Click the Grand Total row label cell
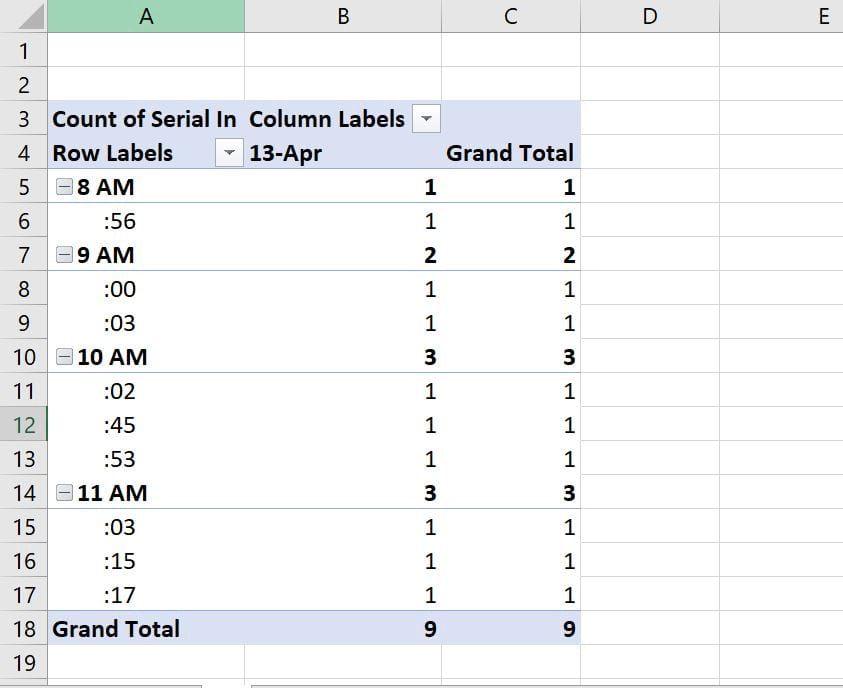 (x=146, y=629)
